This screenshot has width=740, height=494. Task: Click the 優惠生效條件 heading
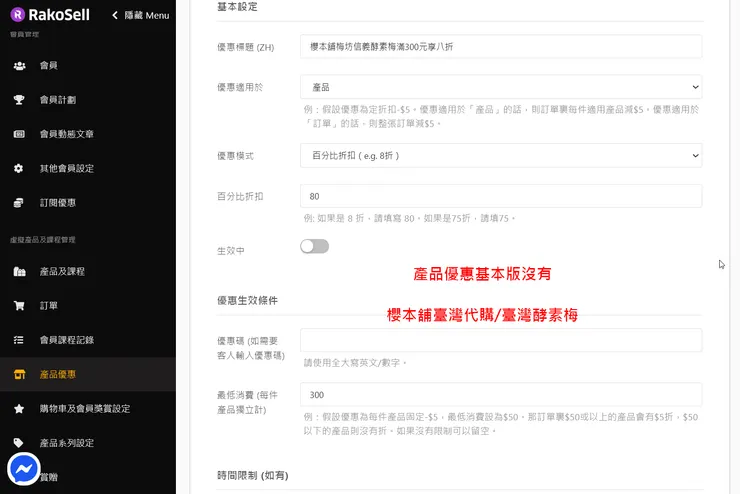point(247,301)
